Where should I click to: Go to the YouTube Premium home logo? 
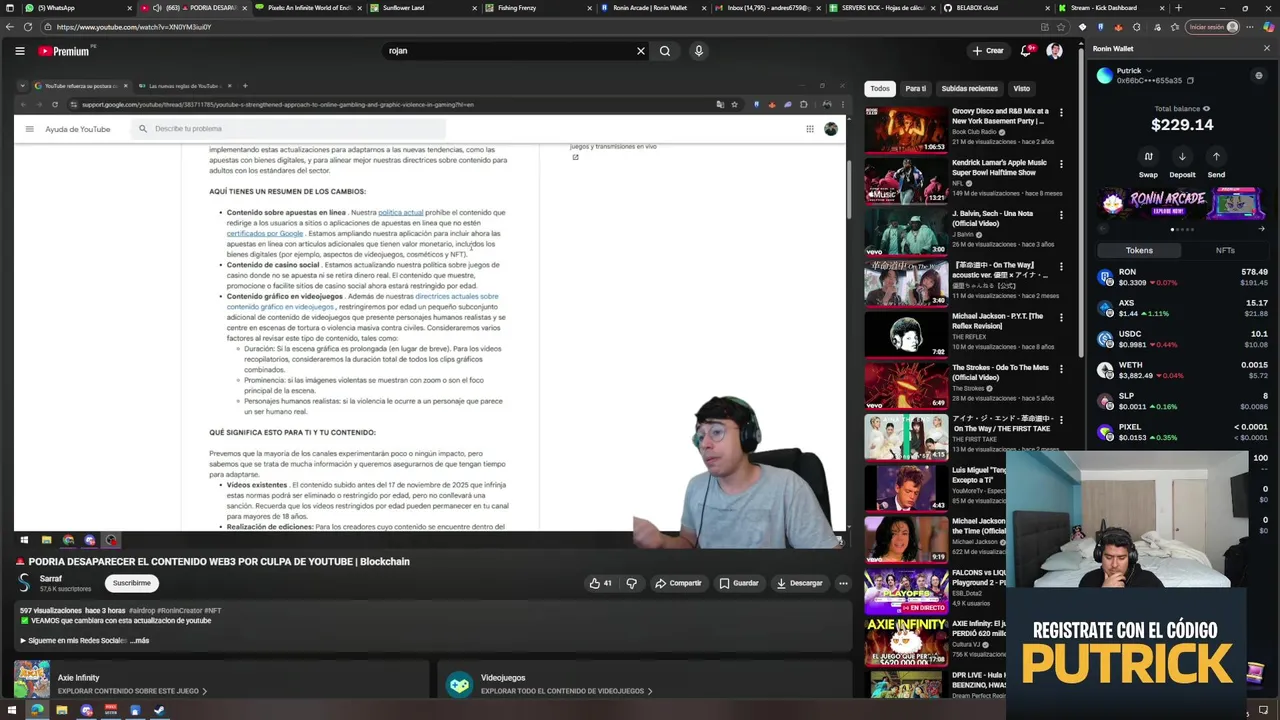pos(66,51)
